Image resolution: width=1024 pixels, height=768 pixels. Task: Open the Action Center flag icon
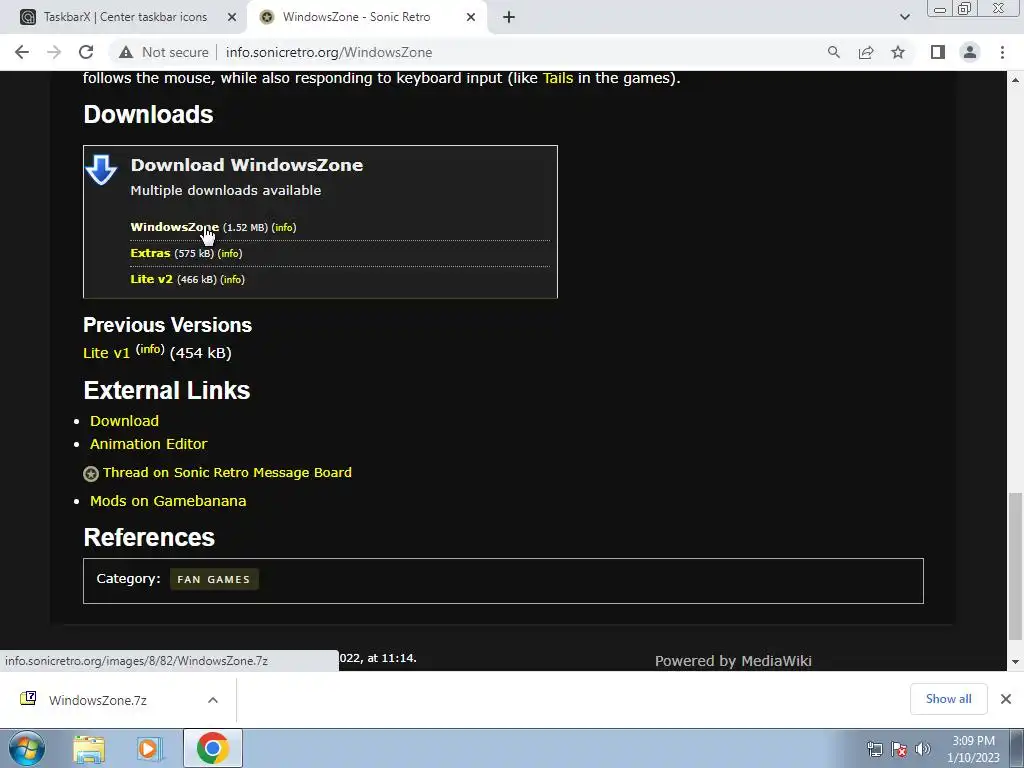899,748
